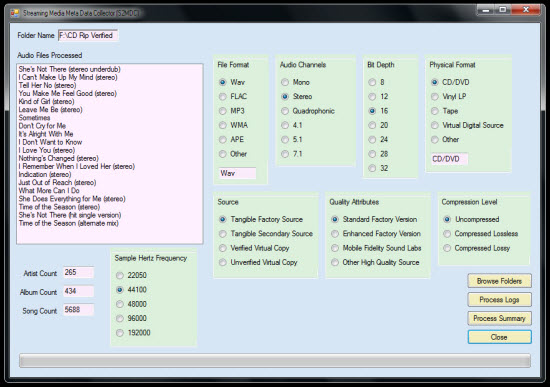Click the progress bar at the bottom
The width and height of the screenshot is (550, 387).
tap(275, 361)
